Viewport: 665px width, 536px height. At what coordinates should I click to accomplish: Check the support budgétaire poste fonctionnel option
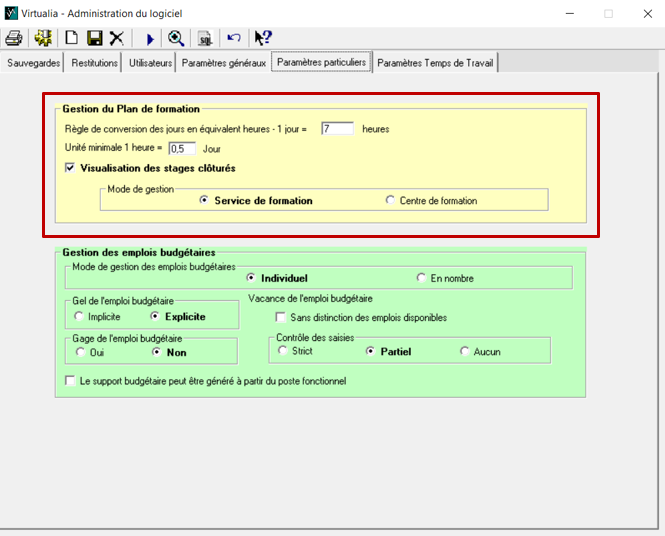click(x=70, y=381)
